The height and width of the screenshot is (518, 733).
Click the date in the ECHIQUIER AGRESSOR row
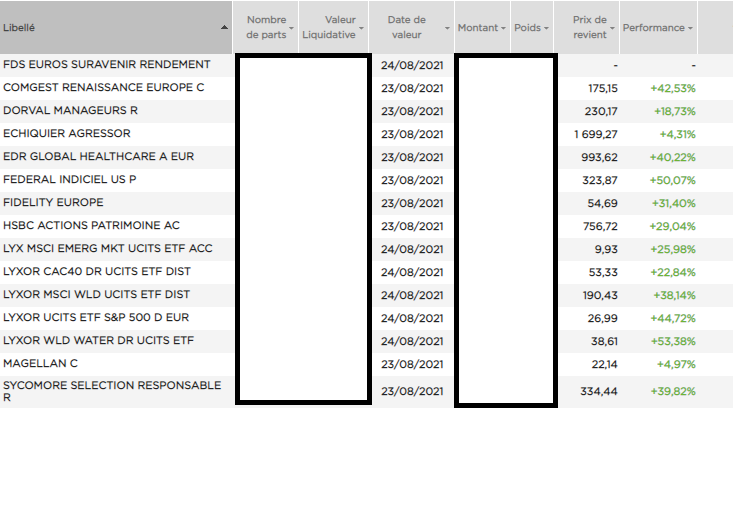(412, 134)
